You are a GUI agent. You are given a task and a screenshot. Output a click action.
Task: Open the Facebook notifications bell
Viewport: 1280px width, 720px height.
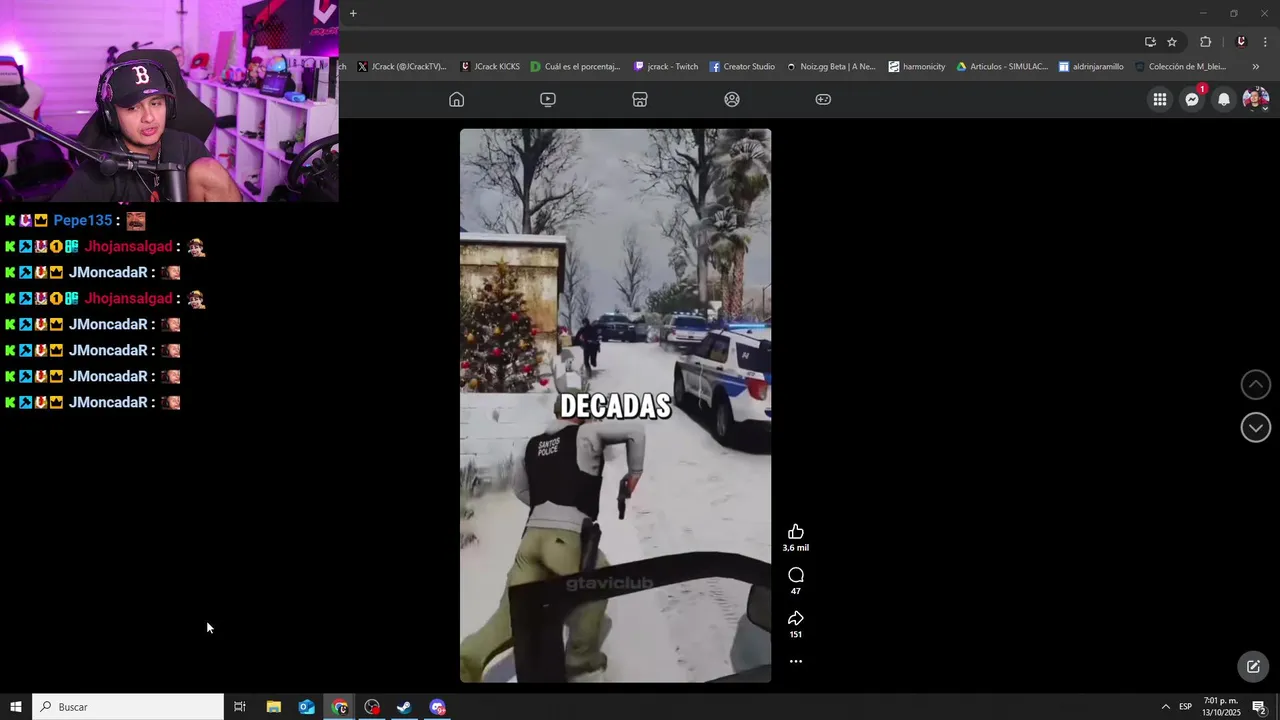point(1224,99)
